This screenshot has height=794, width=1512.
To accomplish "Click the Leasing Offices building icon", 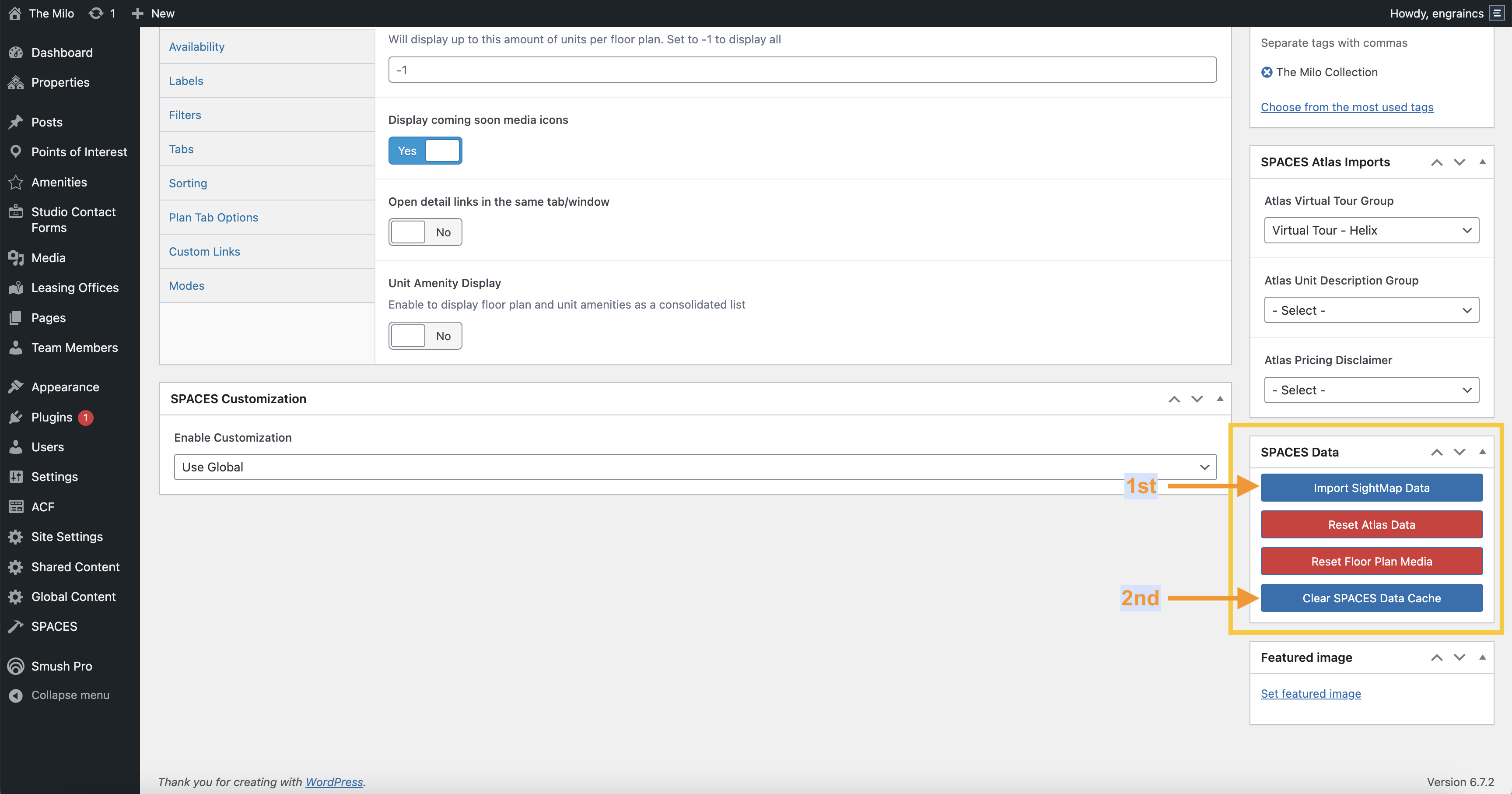I will (x=16, y=288).
